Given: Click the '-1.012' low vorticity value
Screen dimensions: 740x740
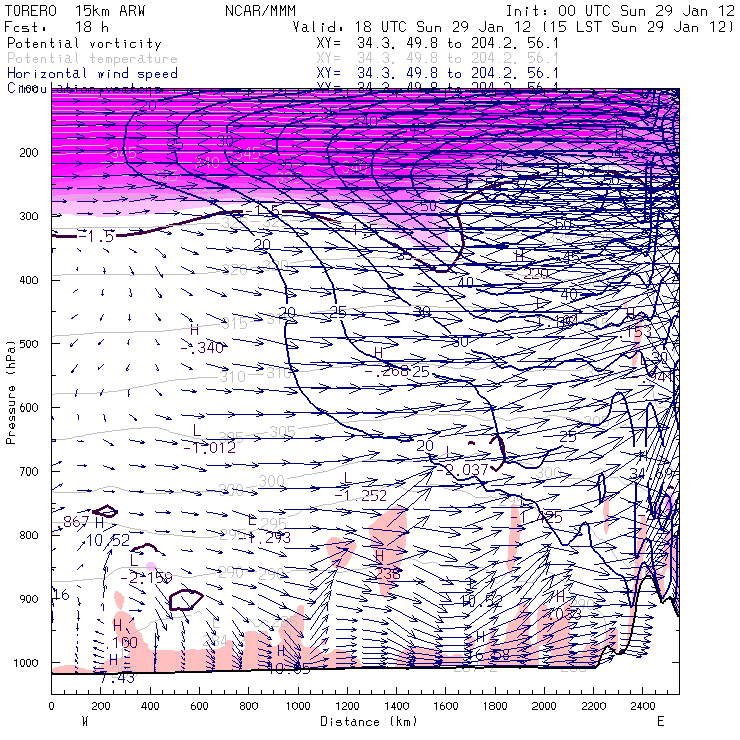Looking at the screenshot, I should pyautogui.click(x=209, y=447).
